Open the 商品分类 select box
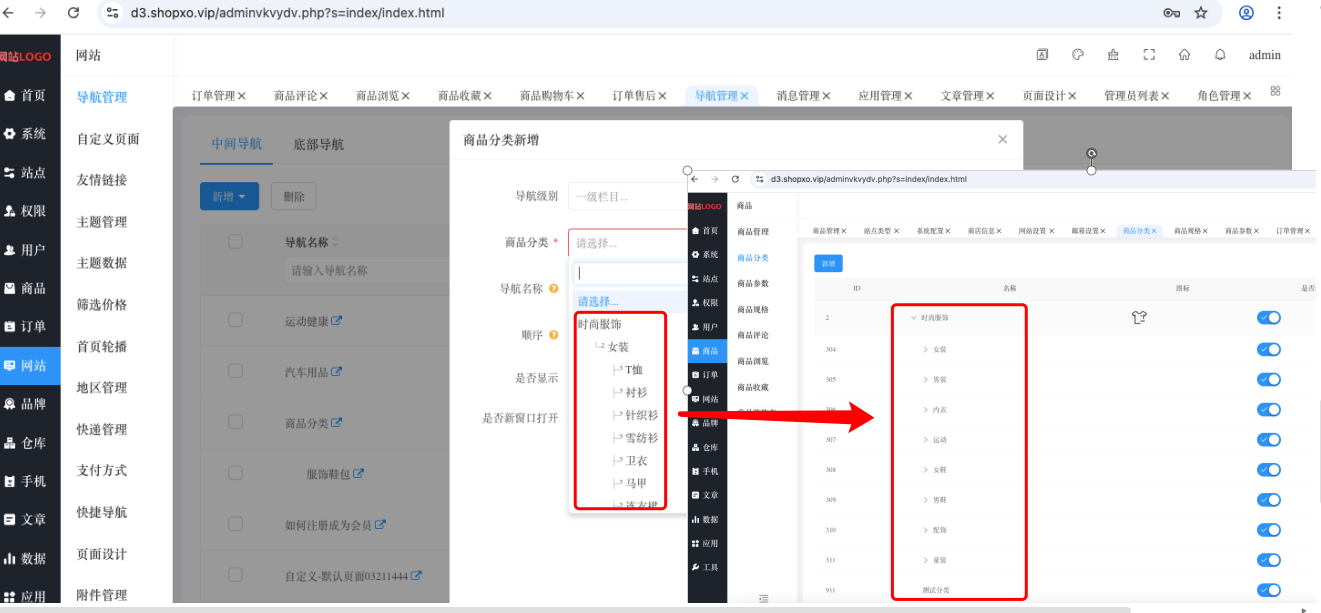The width and height of the screenshot is (1321, 613). pyautogui.click(x=627, y=242)
